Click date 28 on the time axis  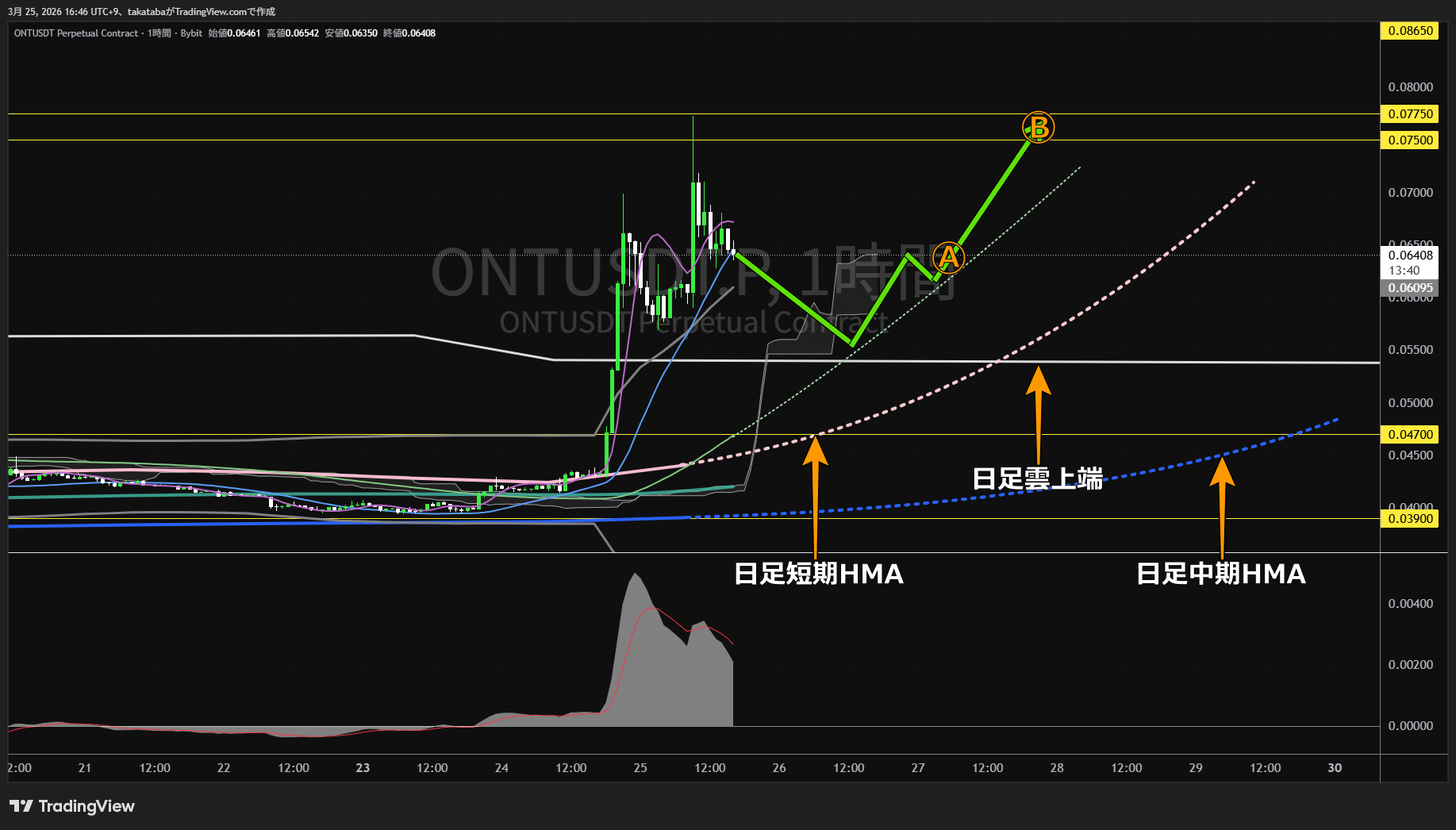(x=1057, y=768)
